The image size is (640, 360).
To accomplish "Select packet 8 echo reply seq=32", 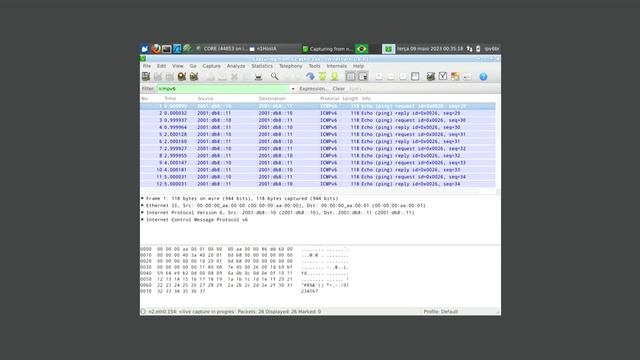I will 318,156.
